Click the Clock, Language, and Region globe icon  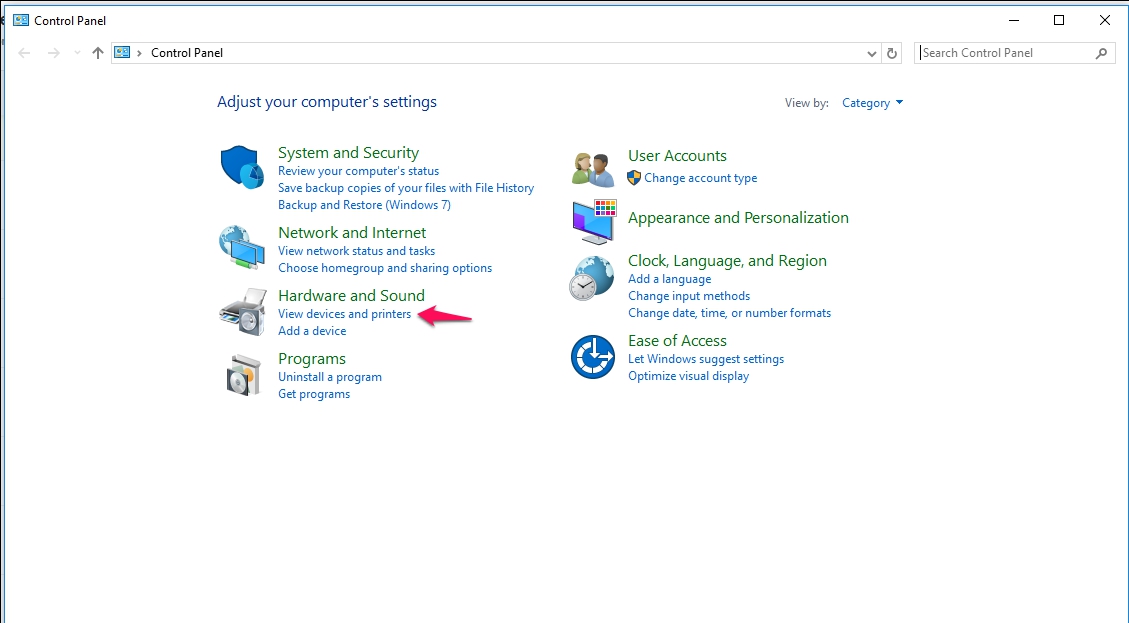tap(592, 278)
